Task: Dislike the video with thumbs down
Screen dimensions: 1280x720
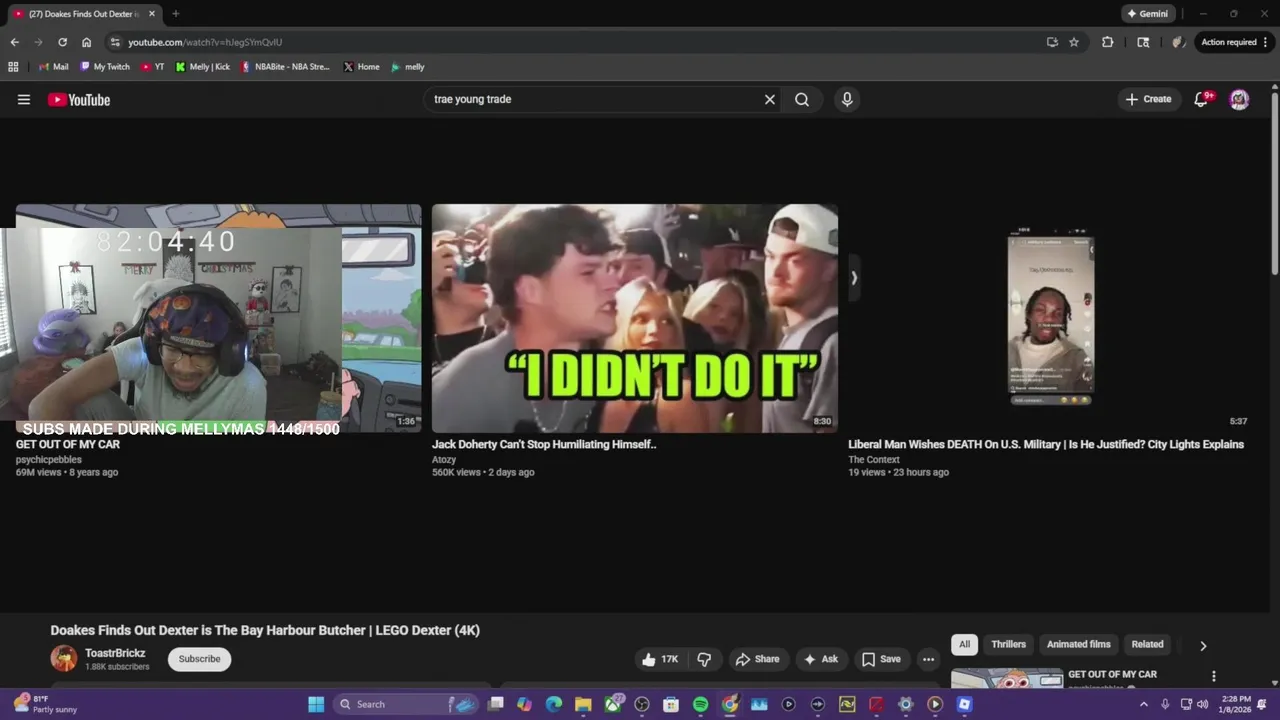Action: (704, 659)
